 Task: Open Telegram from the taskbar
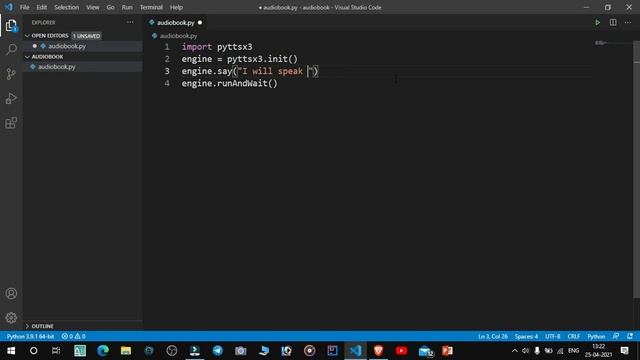[218, 351]
